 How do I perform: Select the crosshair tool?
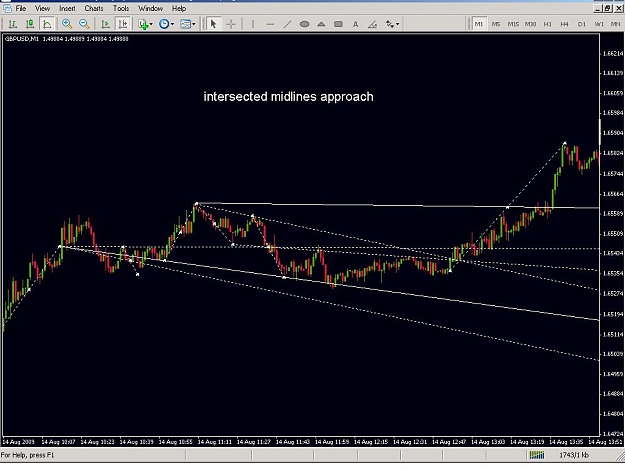[x=231, y=24]
